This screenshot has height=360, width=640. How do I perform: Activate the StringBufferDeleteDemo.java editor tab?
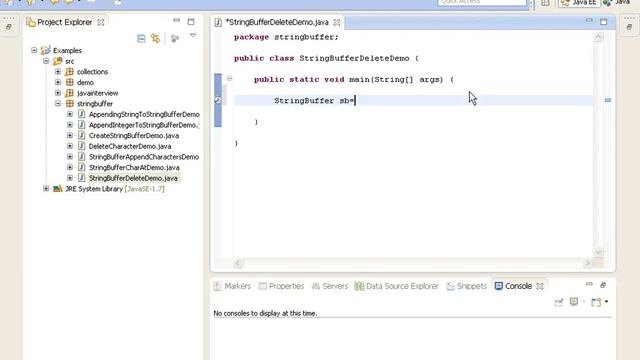click(277, 22)
